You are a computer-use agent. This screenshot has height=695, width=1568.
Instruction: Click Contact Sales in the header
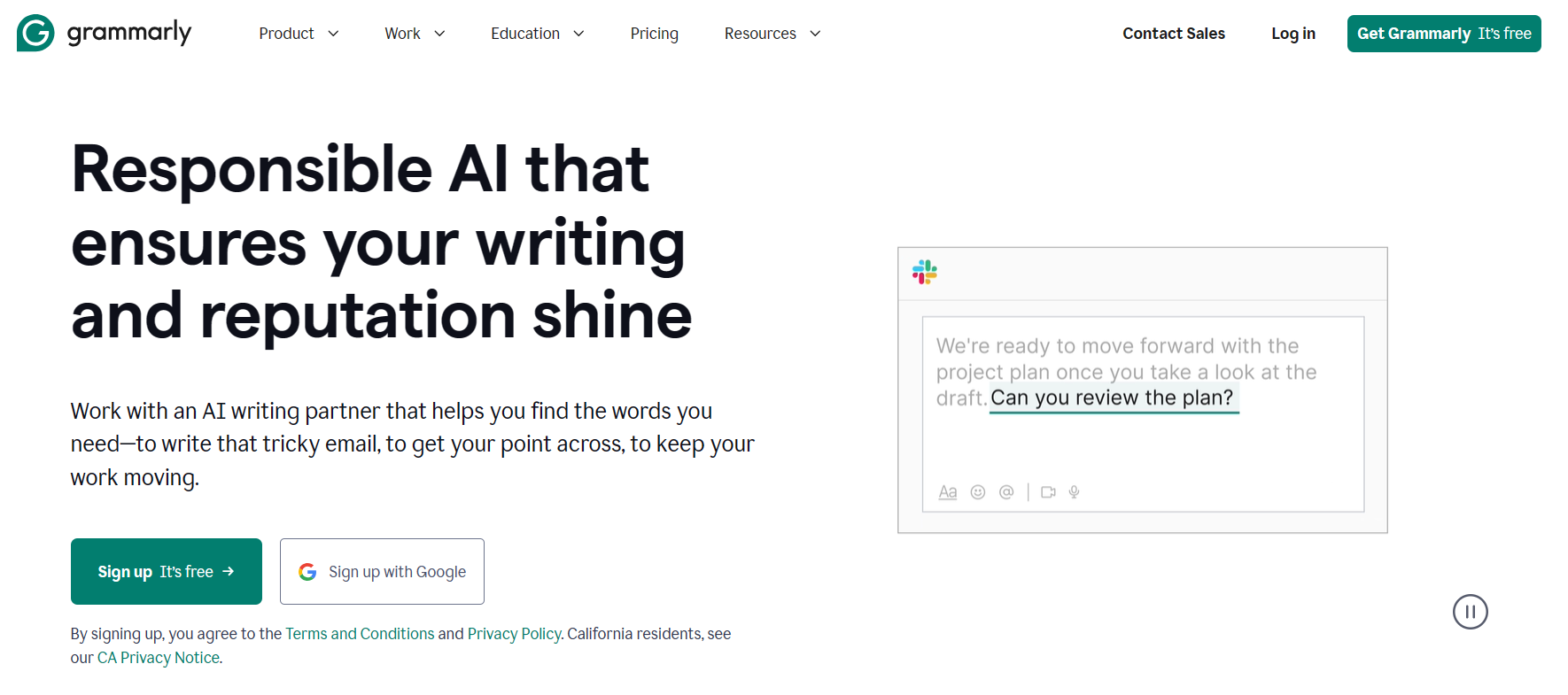coord(1173,33)
